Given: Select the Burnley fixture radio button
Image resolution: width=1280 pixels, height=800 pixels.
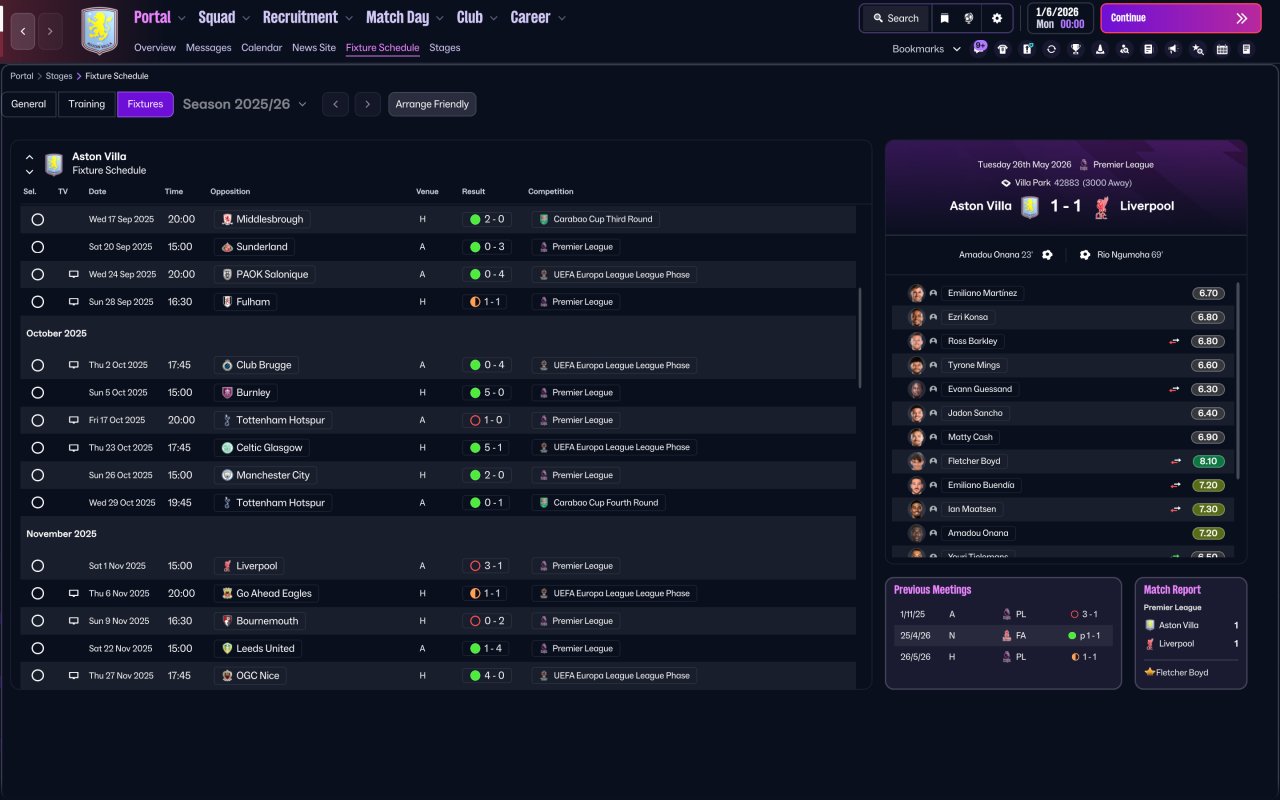Looking at the screenshot, I should (x=38, y=393).
